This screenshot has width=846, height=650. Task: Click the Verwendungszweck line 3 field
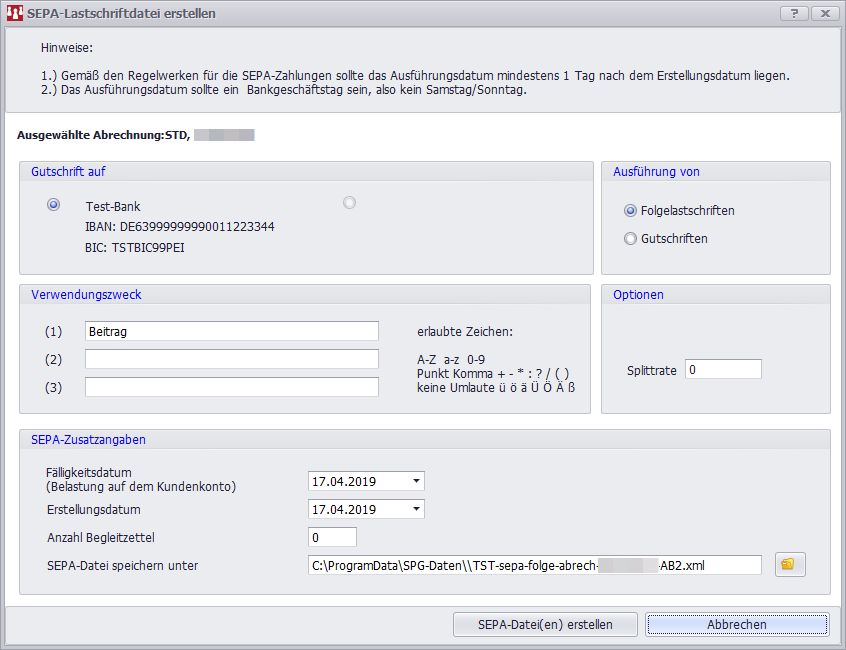[231, 387]
